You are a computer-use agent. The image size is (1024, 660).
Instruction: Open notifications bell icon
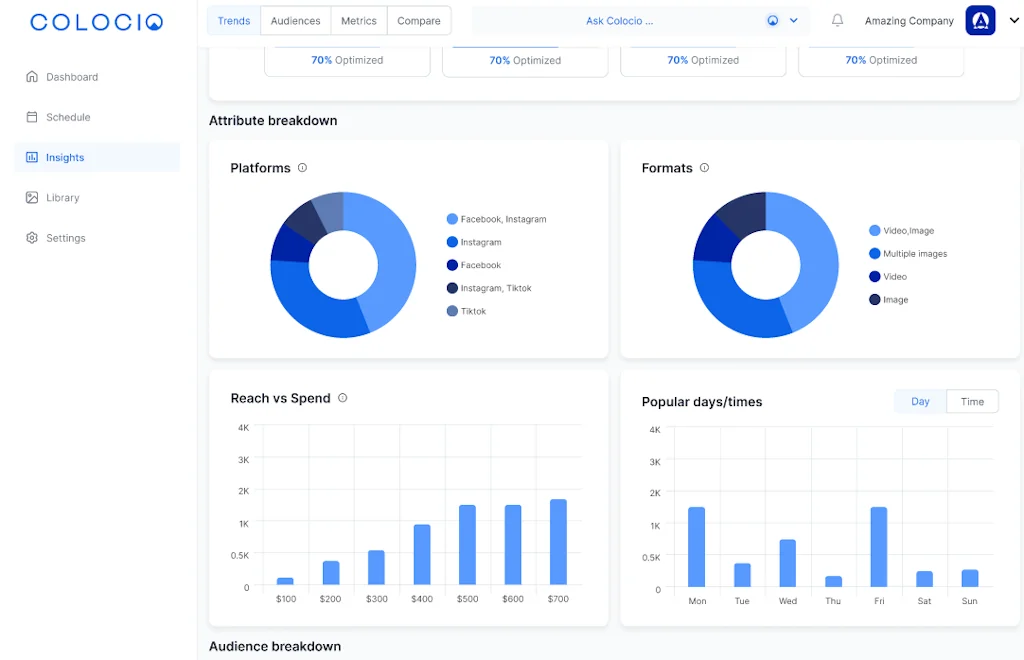[838, 21]
